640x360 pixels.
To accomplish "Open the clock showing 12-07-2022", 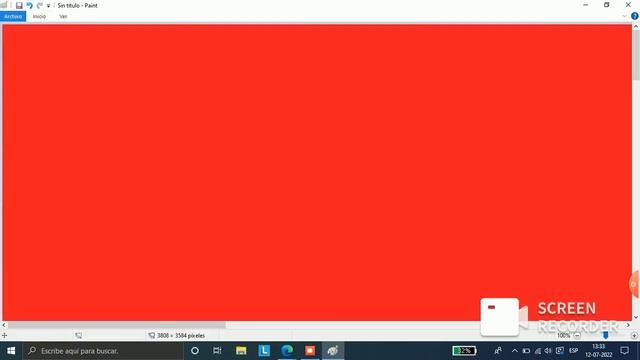I will tap(598, 351).
